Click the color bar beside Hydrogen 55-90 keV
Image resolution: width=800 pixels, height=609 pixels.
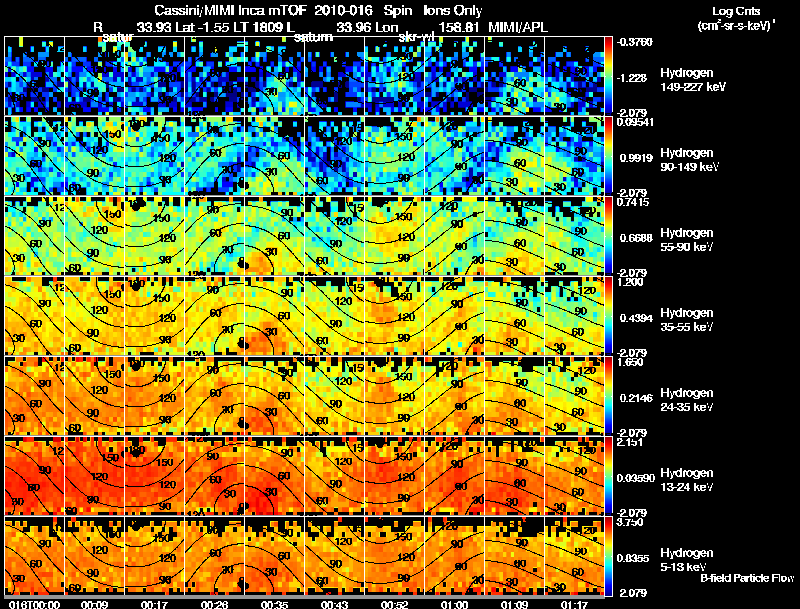[x=608, y=236]
